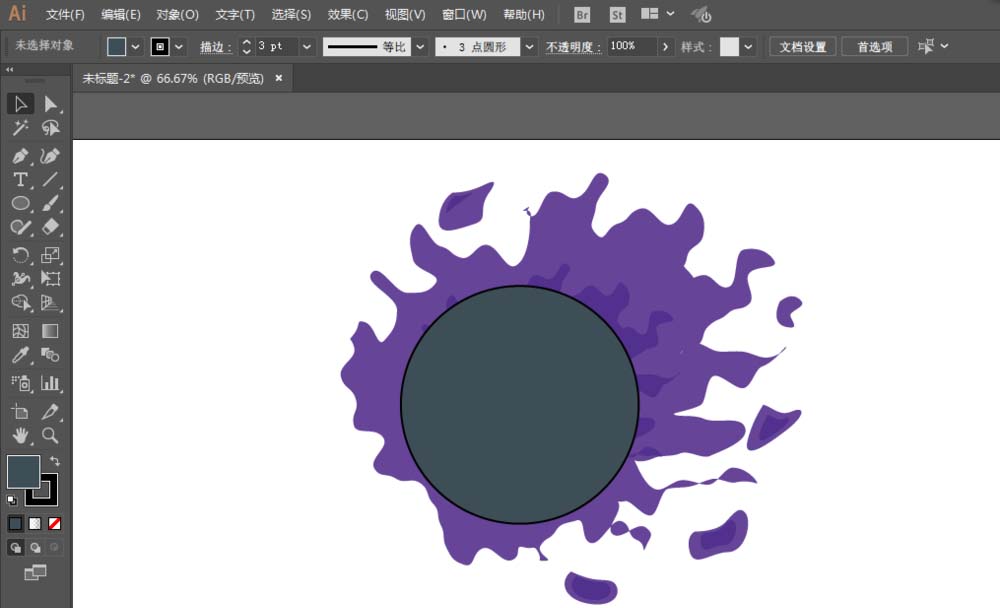This screenshot has height=608, width=1000.
Task: Choose the Ellipse tool
Action: point(20,203)
